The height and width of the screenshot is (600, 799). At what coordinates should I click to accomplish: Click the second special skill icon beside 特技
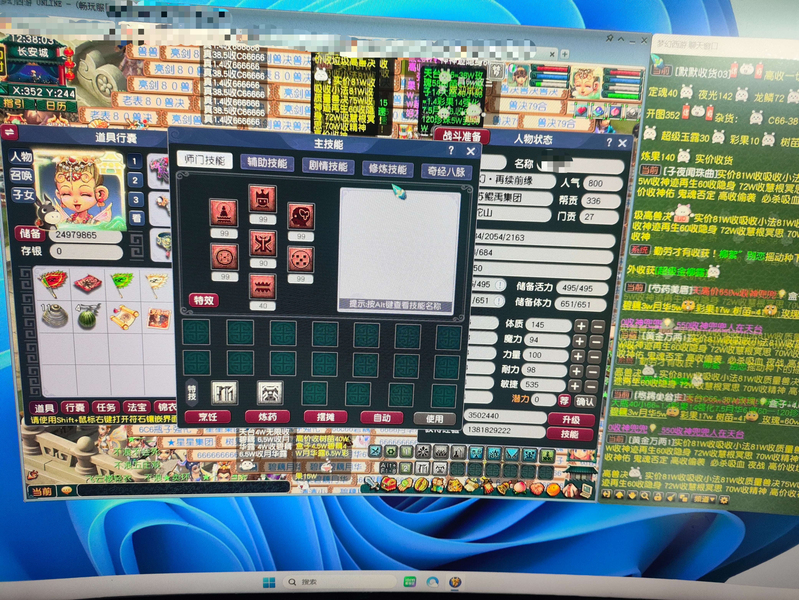click(270, 393)
